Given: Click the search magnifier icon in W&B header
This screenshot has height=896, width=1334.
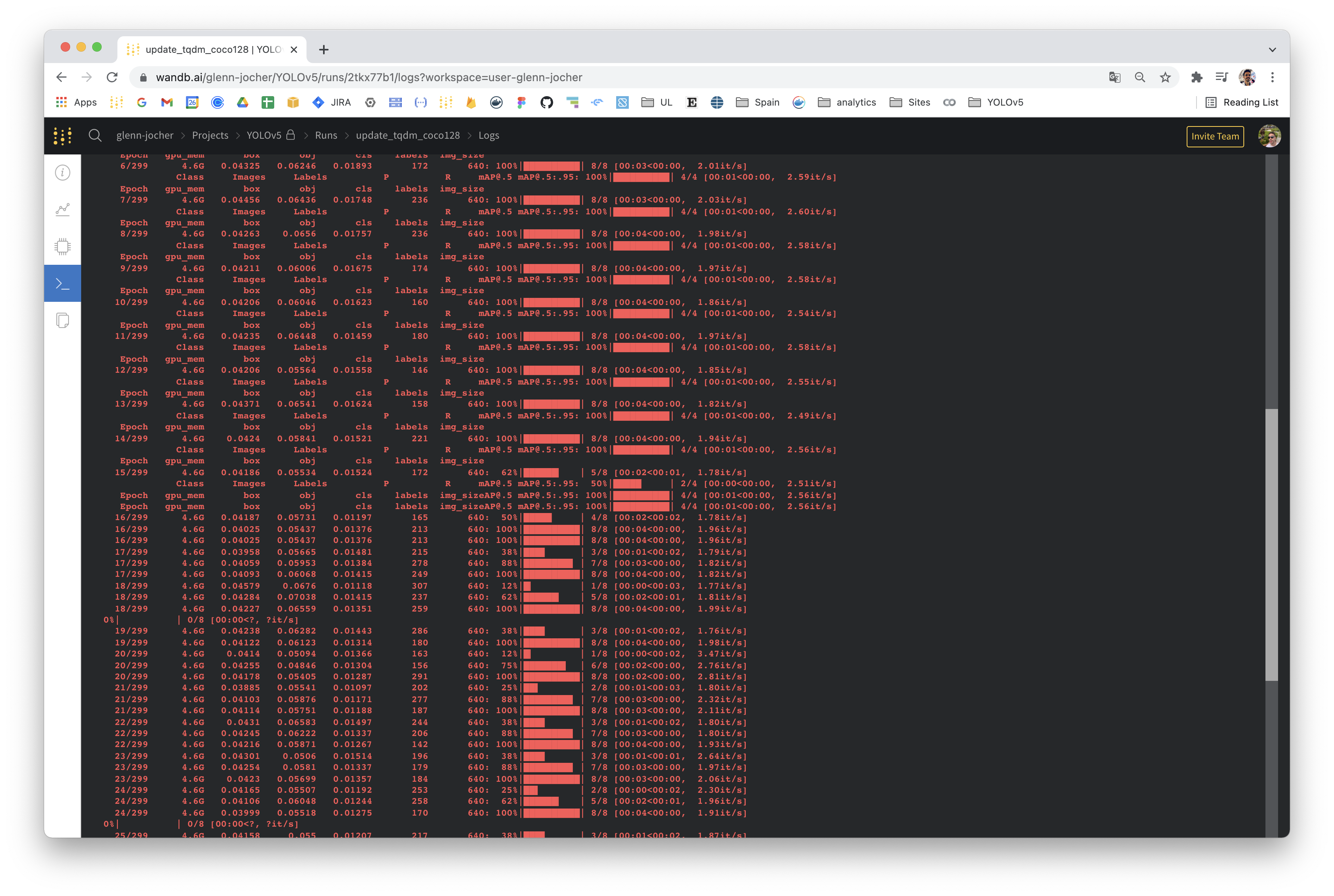Looking at the screenshot, I should pos(95,136).
